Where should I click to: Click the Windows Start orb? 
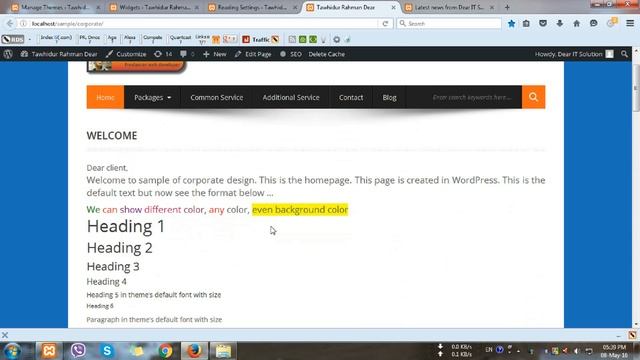tap(12, 351)
